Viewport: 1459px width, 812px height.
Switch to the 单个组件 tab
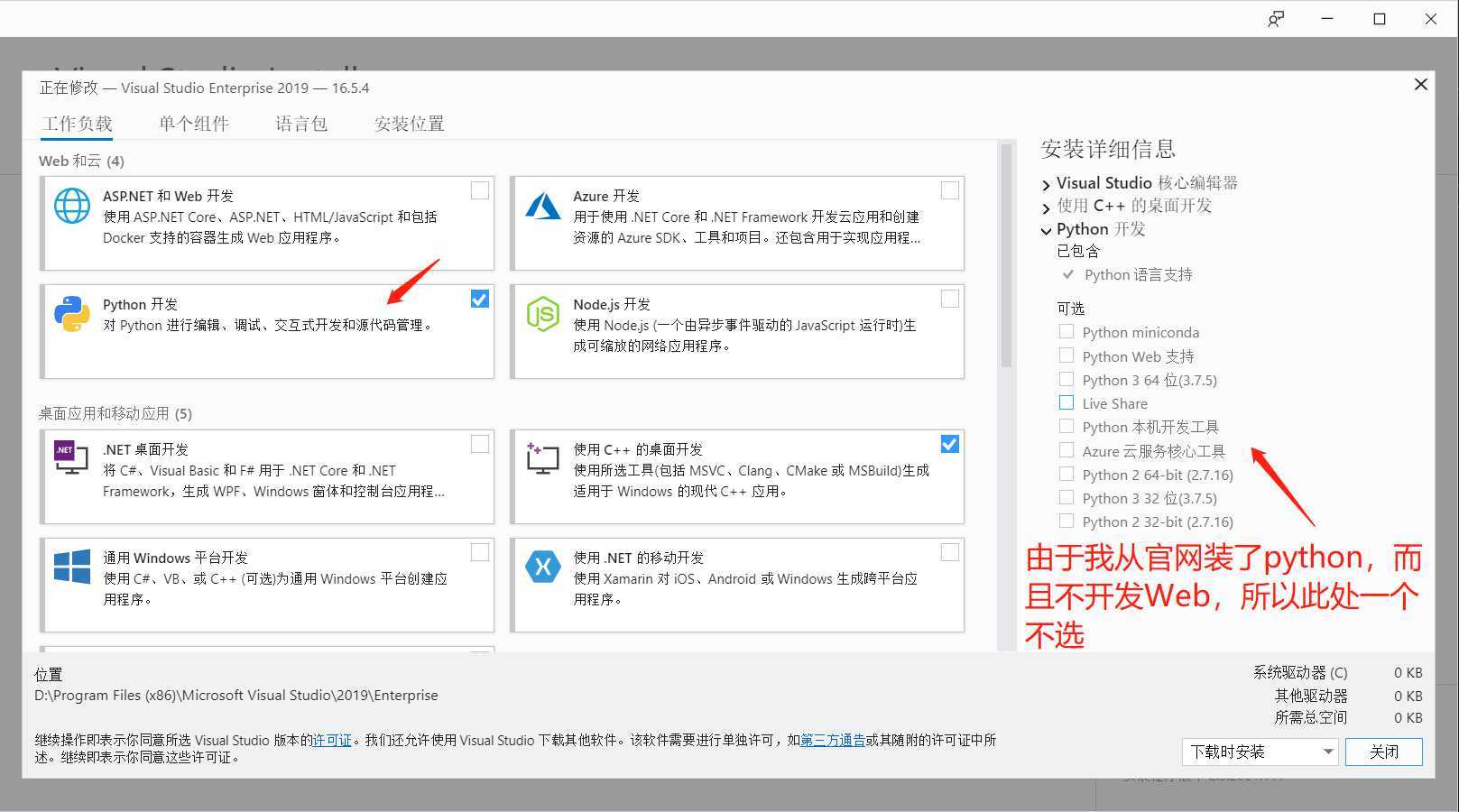click(194, 124)
